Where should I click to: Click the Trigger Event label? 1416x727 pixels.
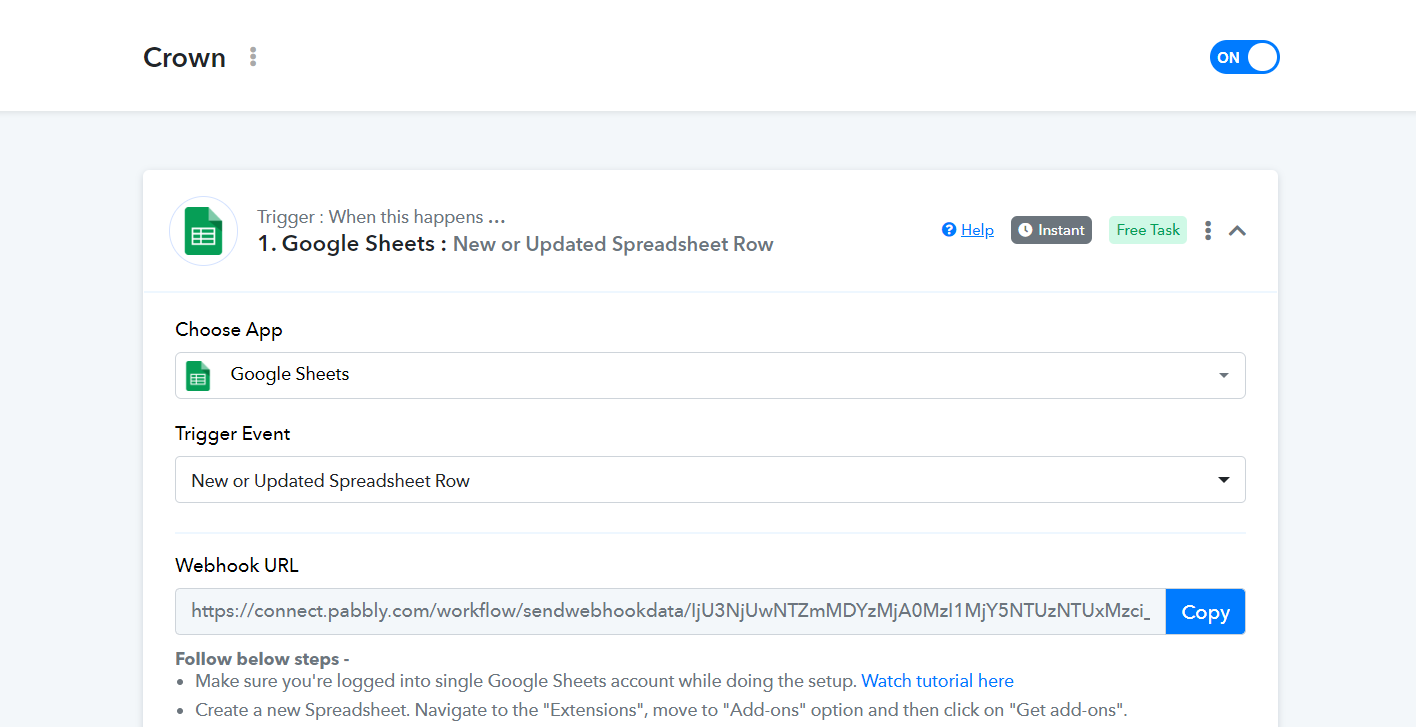click(x=233, y=434)
